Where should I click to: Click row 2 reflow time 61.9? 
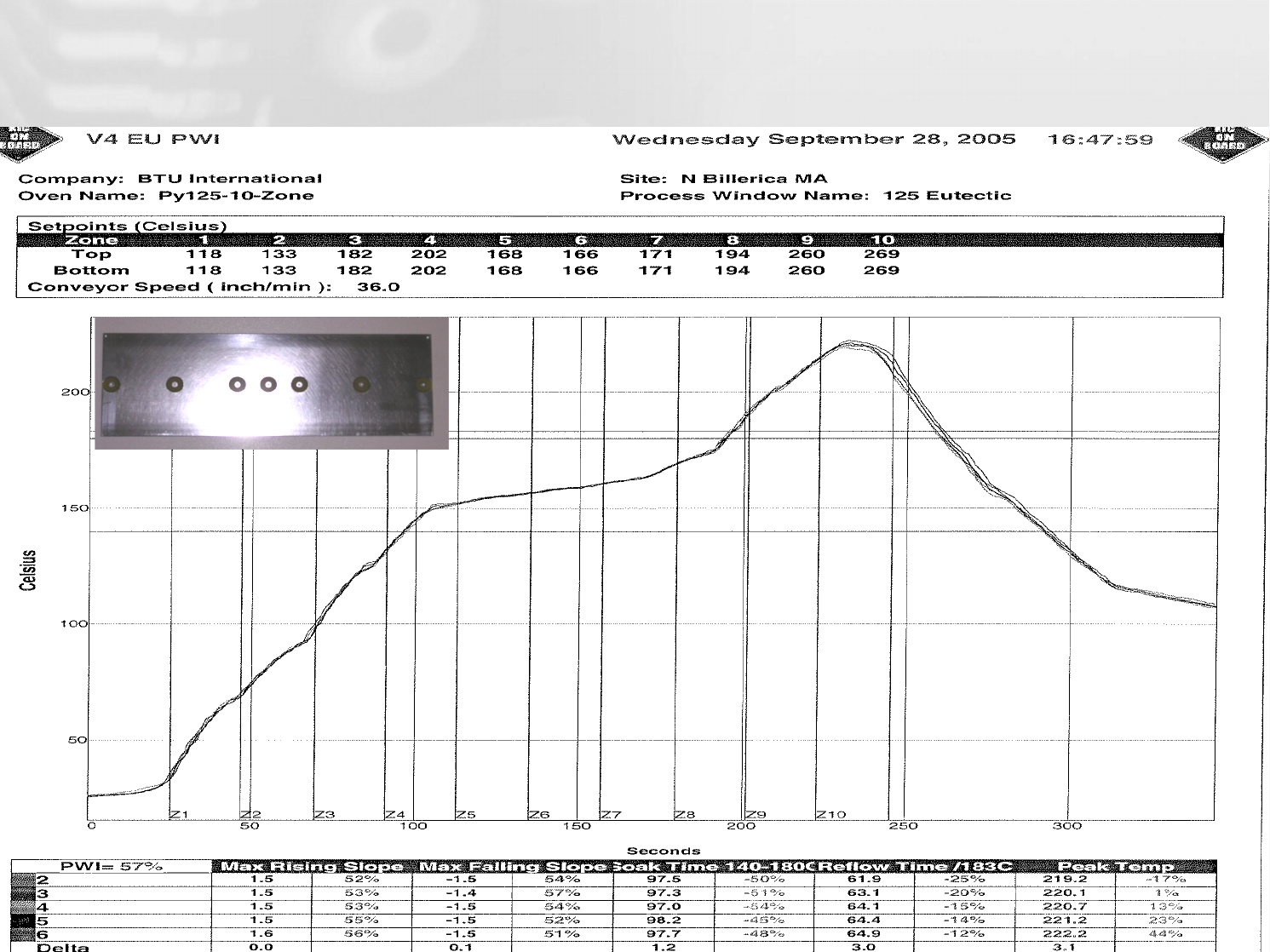point(863,879)
